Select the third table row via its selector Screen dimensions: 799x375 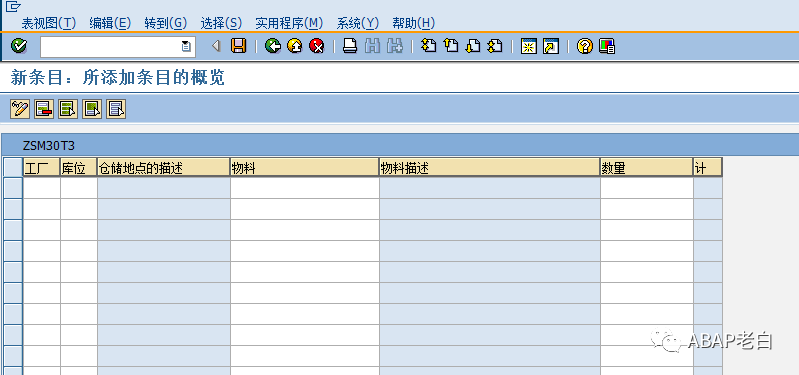[13, 230]
